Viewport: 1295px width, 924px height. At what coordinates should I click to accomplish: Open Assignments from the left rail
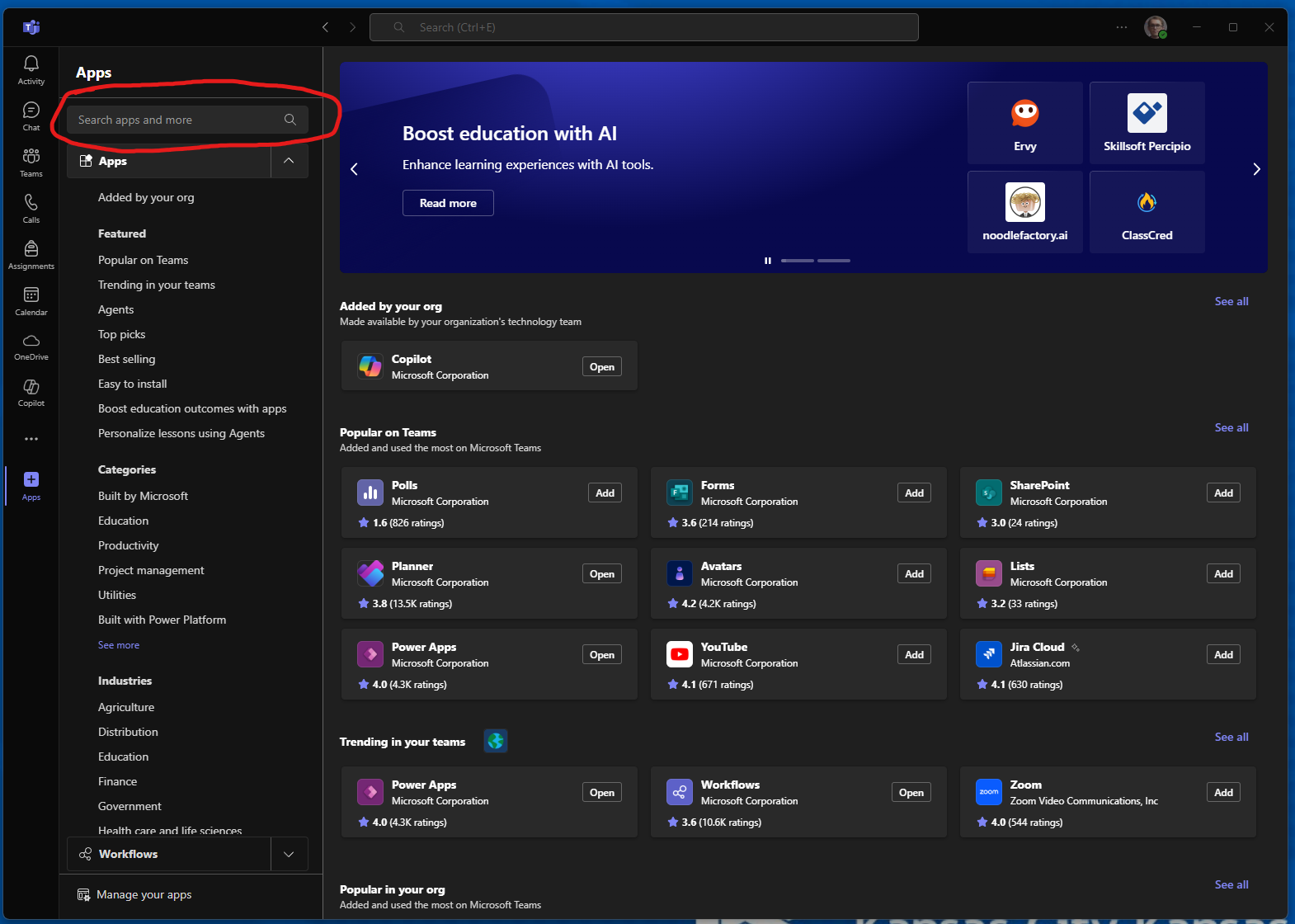[x=31, y=255]
